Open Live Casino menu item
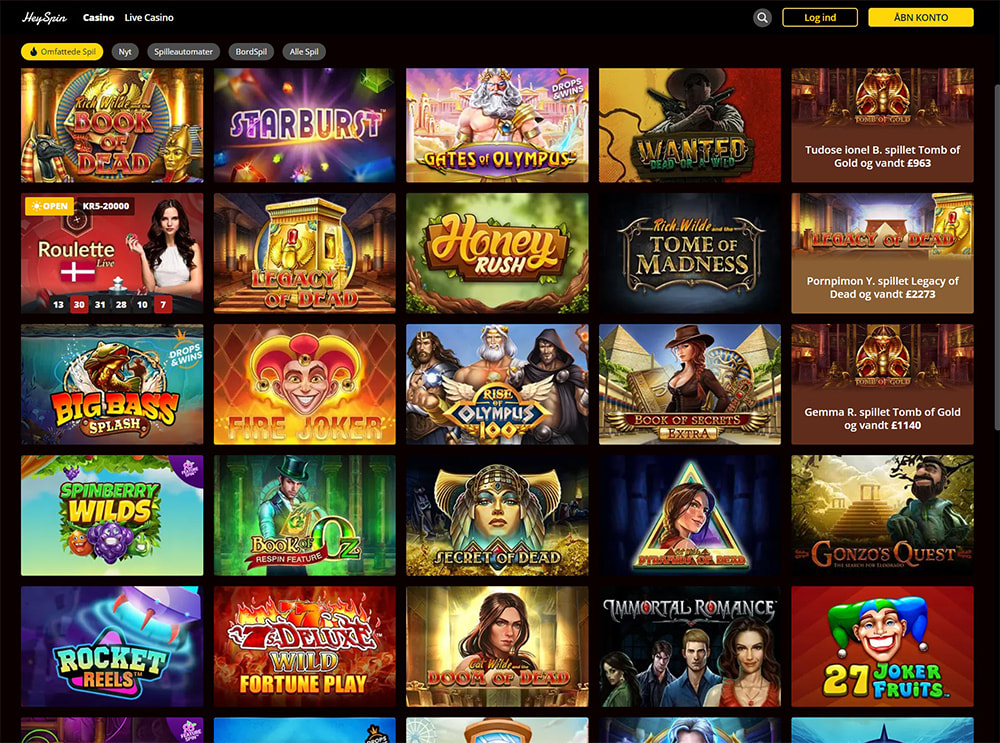This screenshot has width=1000, height=743. (149, 18)
